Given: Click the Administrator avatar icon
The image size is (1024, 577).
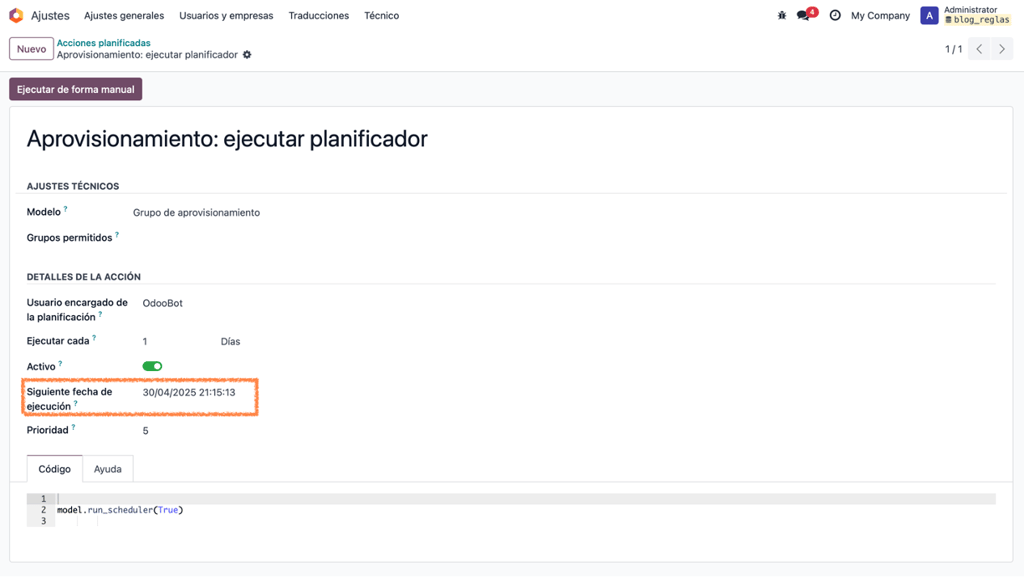Looking at the screenshot, I should point(929,15).
